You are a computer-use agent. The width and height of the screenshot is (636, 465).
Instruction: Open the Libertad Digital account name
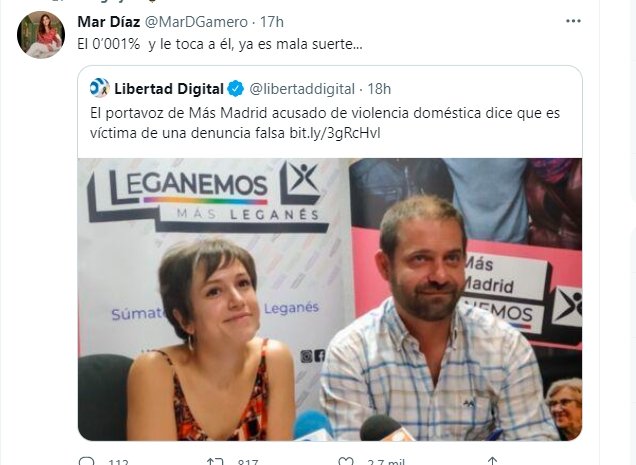point(169,88)
